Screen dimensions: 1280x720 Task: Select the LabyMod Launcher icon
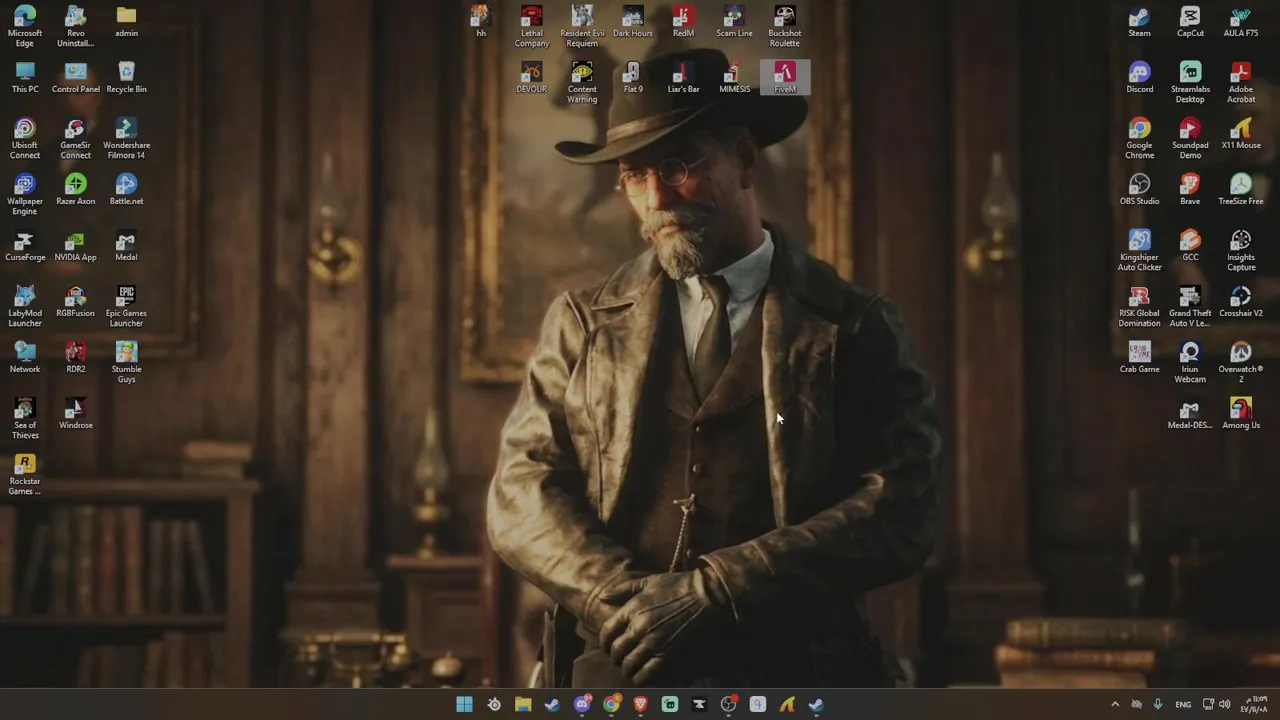pos(25,306)
